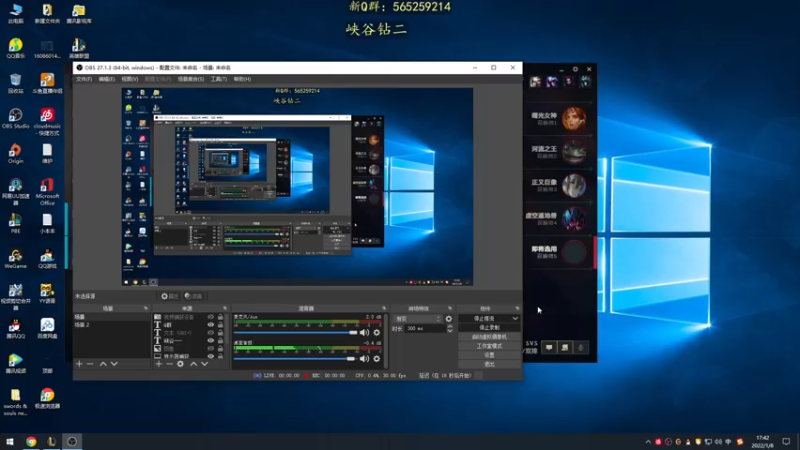800x450 pixels.
Task: Expand the 停止推流 button dropdown arrow
Action: (x=515, y=318)
